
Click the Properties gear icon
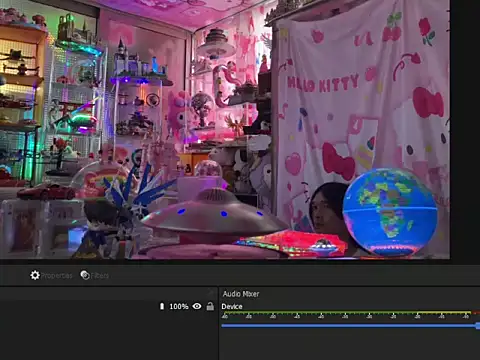tap(35, 275)
